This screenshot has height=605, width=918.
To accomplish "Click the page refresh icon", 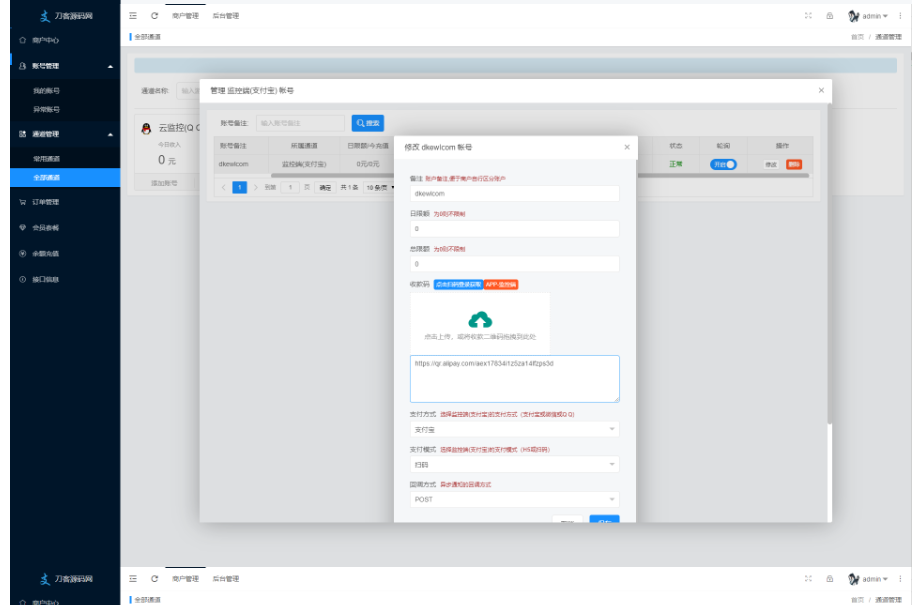I will click(x=154, y=16).
